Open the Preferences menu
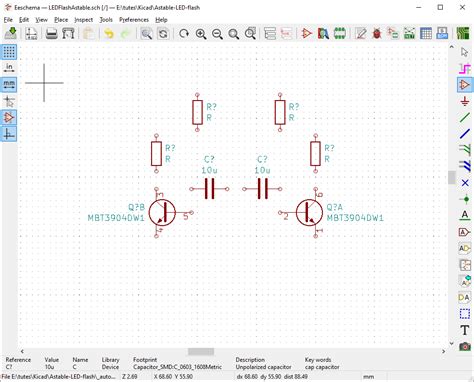This screenshot has width=474, height=382. click(134, 20)
